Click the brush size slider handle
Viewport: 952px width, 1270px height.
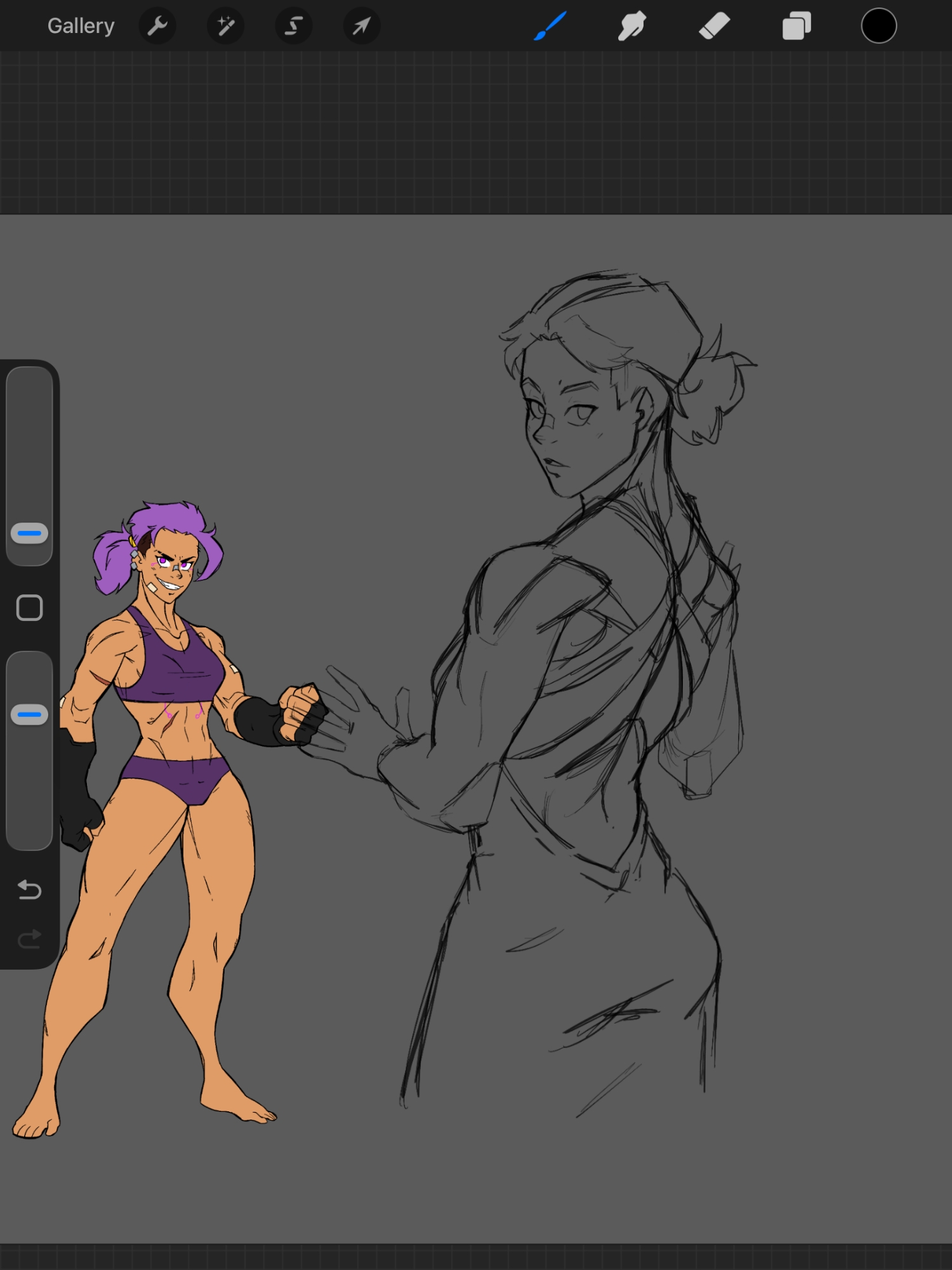click(29, 533)
